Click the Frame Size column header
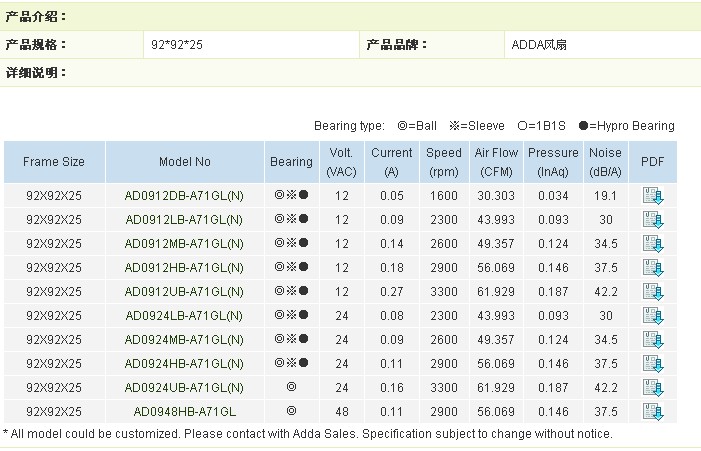This screenshot has width=701, height=451. pos(54,162)
